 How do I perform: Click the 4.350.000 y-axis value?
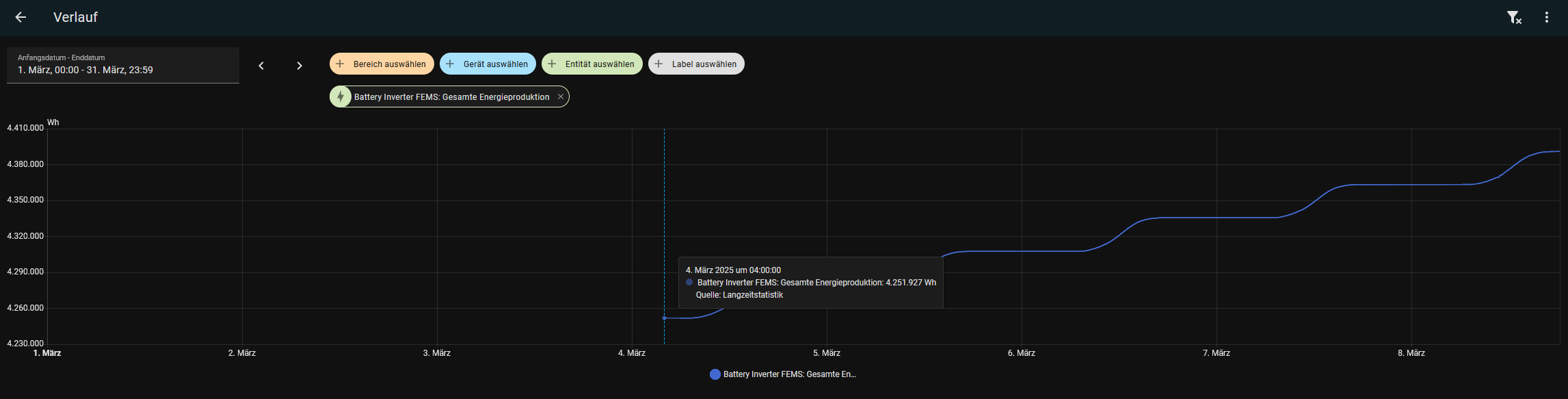[25, 200]
